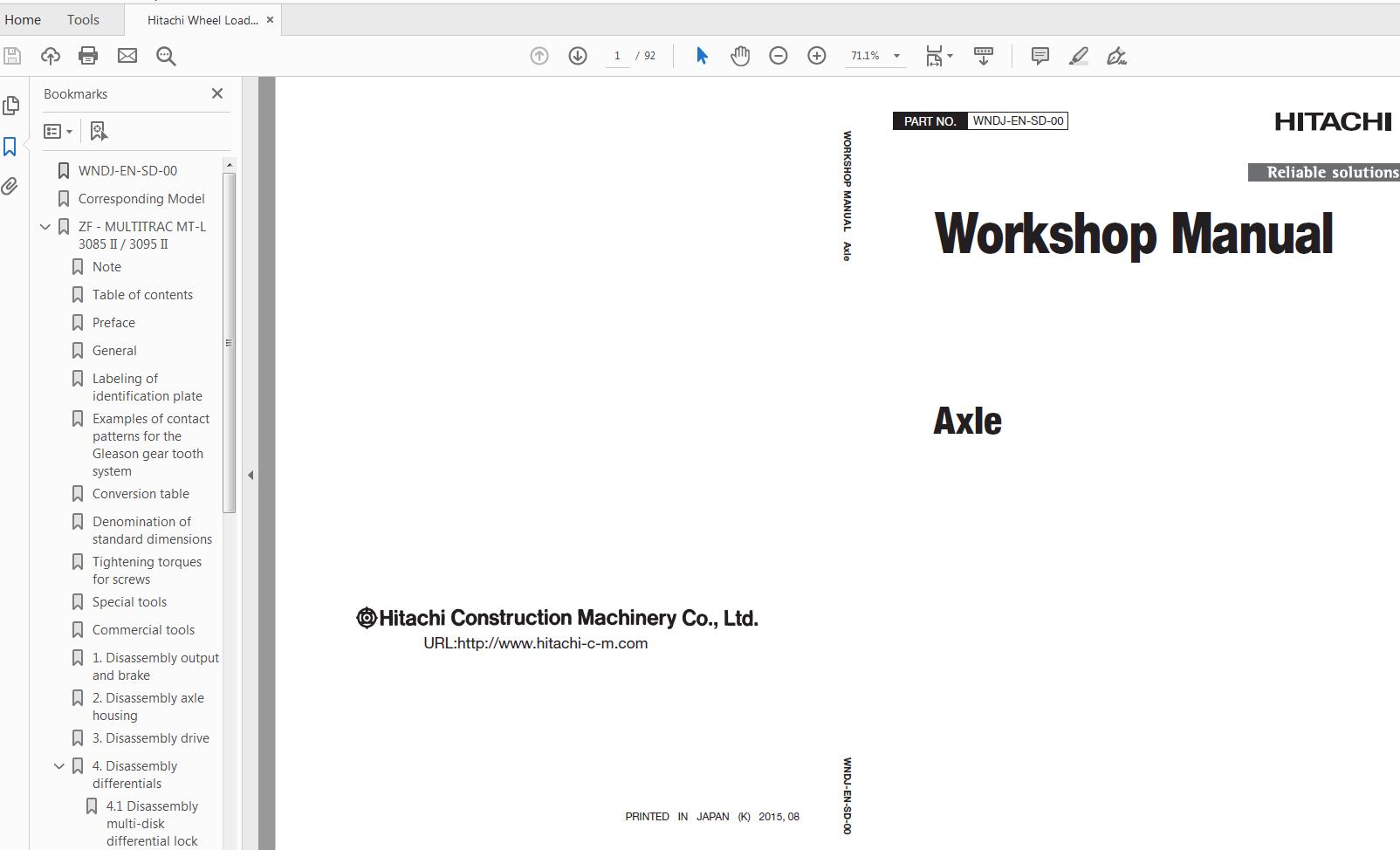Open the Preface bookmark

[x=113, y=323]
